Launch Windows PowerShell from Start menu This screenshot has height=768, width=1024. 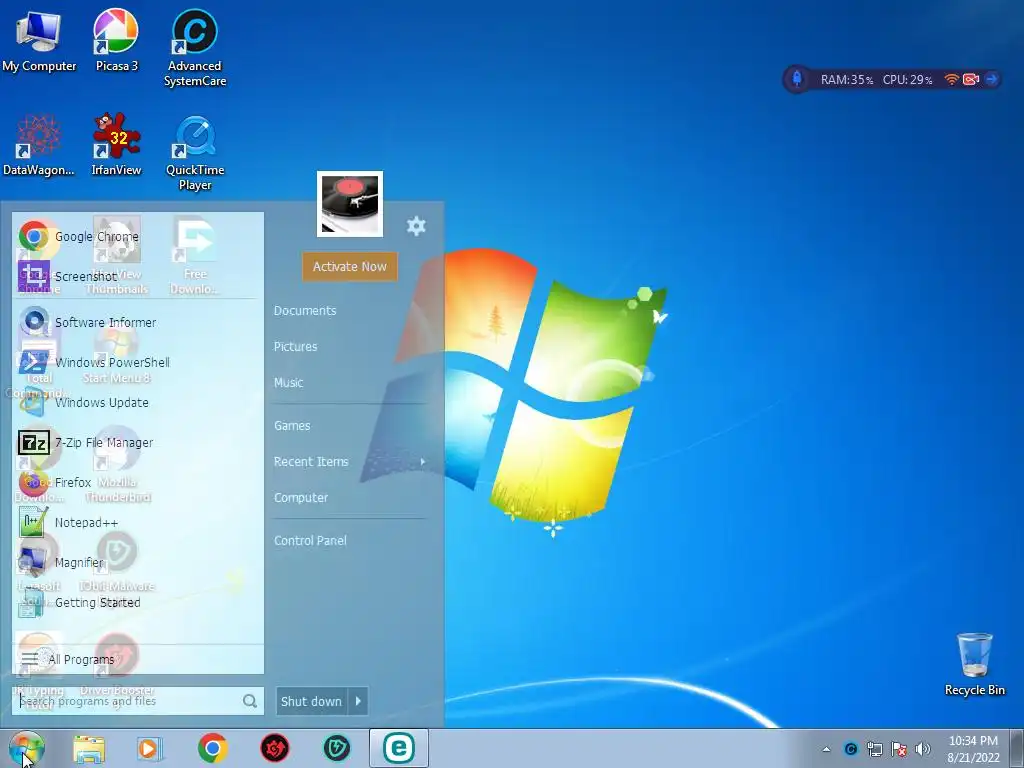coord(138,362)
